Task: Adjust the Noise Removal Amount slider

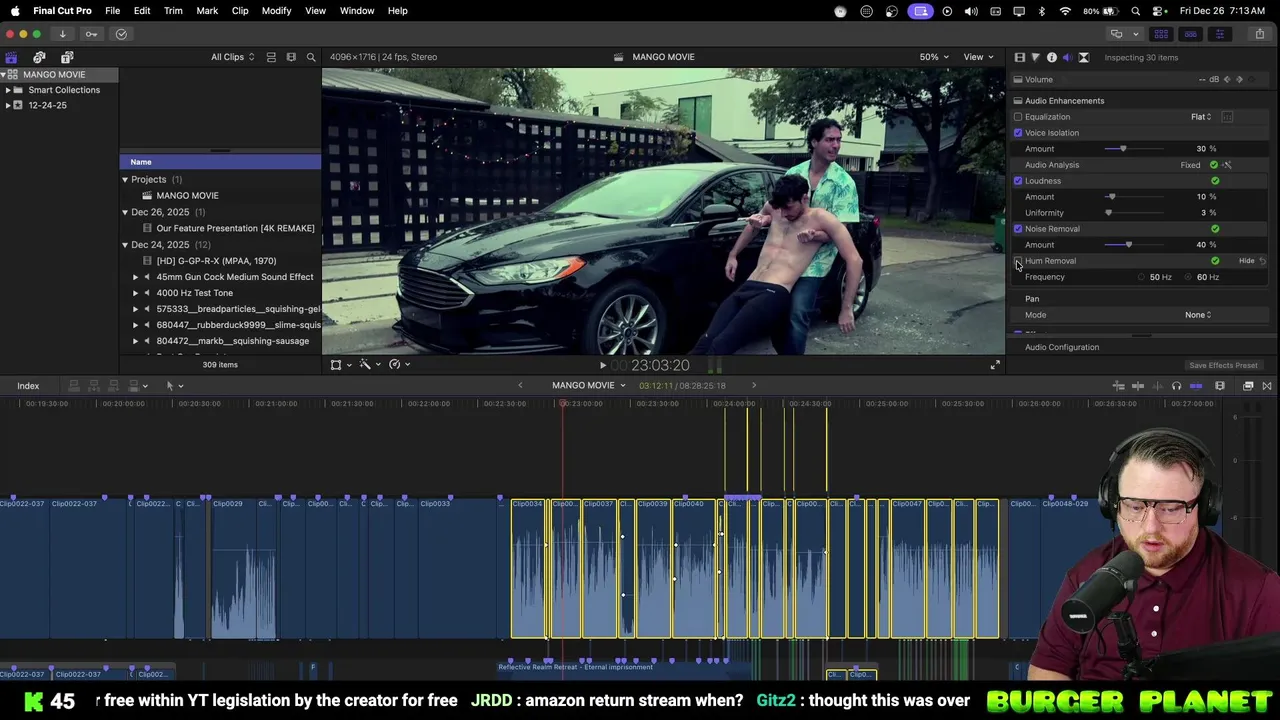Action: (1129, 245)
